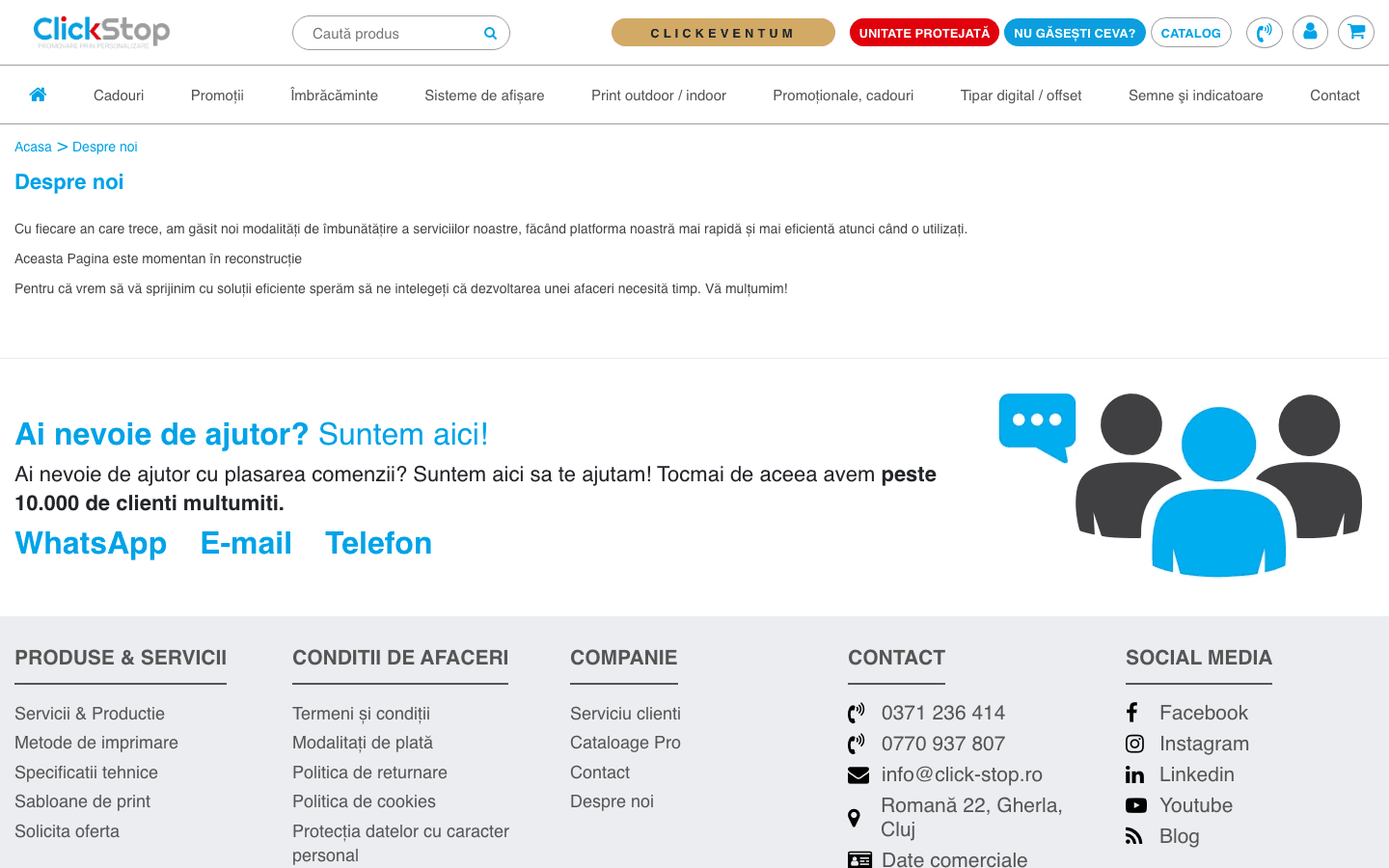Click the ClickStop logo
Screen dimensions: 1389x868
101,32
